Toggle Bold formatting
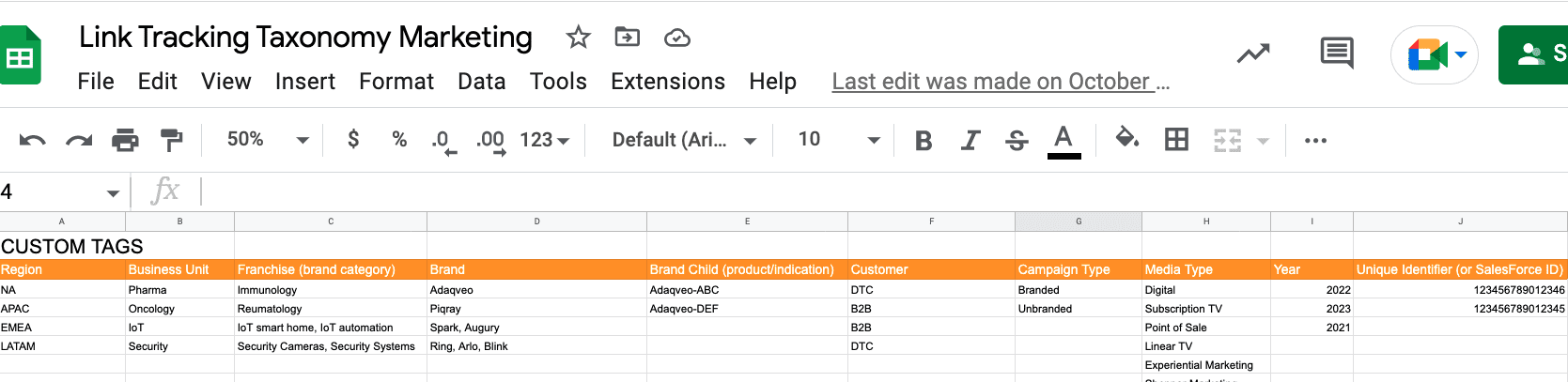Viewport: 1568px width, 382px height. (x=924, y=141)
